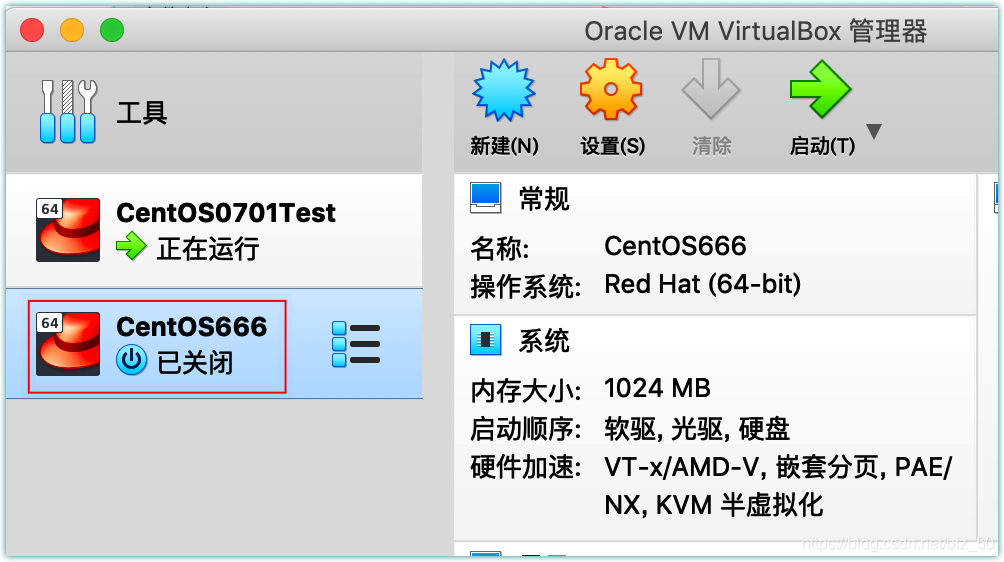Click the green zoom window button
This screenshot has width=1004, height=562.
[112, 30]
